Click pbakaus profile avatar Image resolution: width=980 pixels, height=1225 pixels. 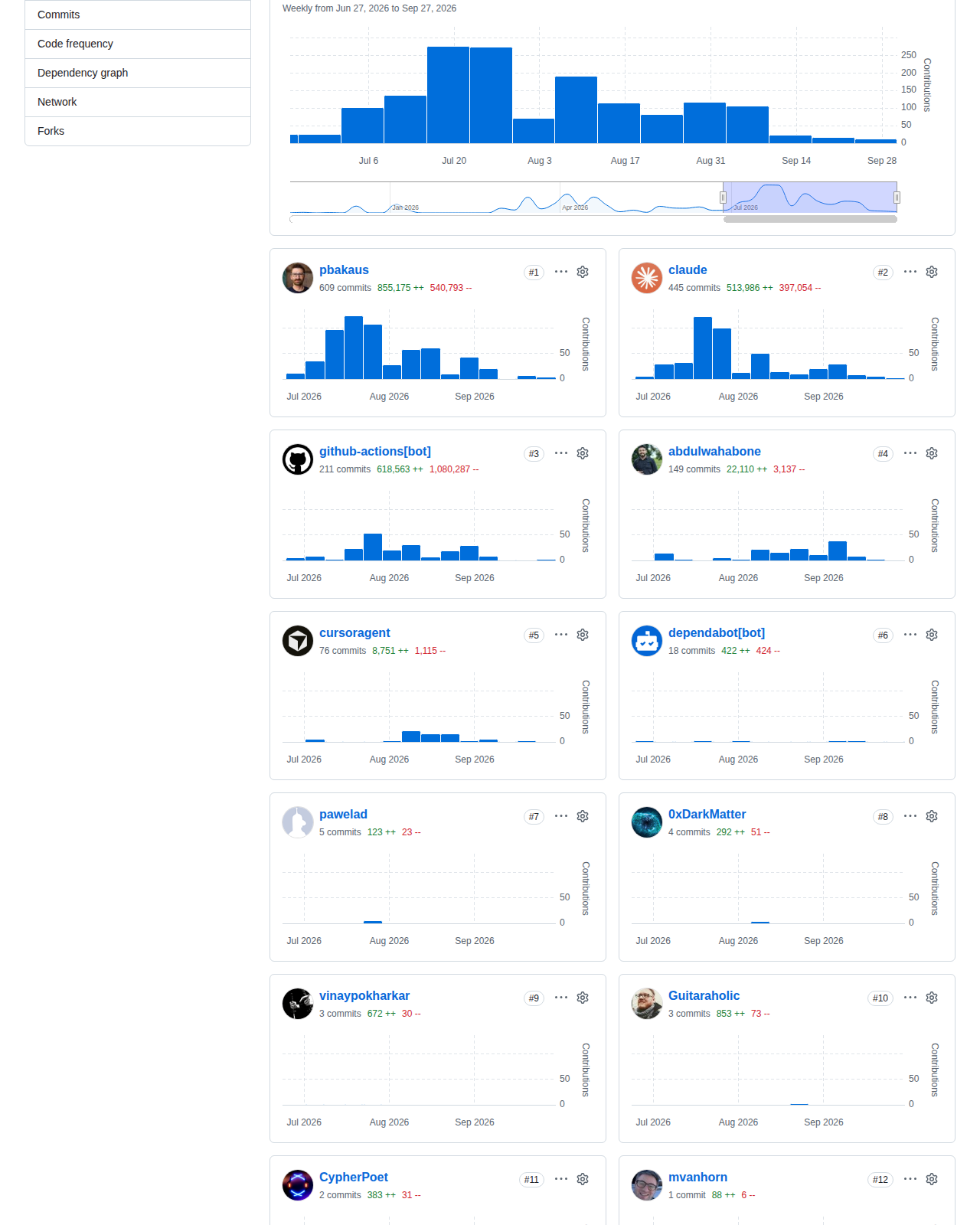click(298, 278)
